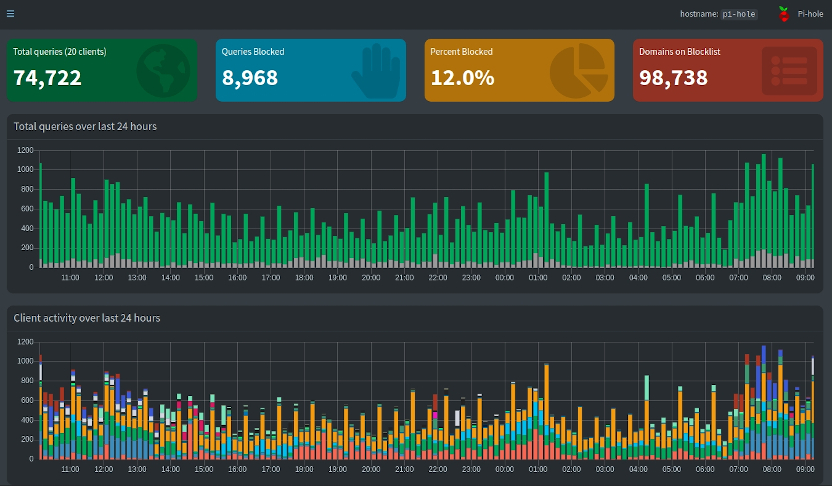Click the rightmost green bar in Total queries chart
The image size is (832, 486).
(x=813, y=215)
